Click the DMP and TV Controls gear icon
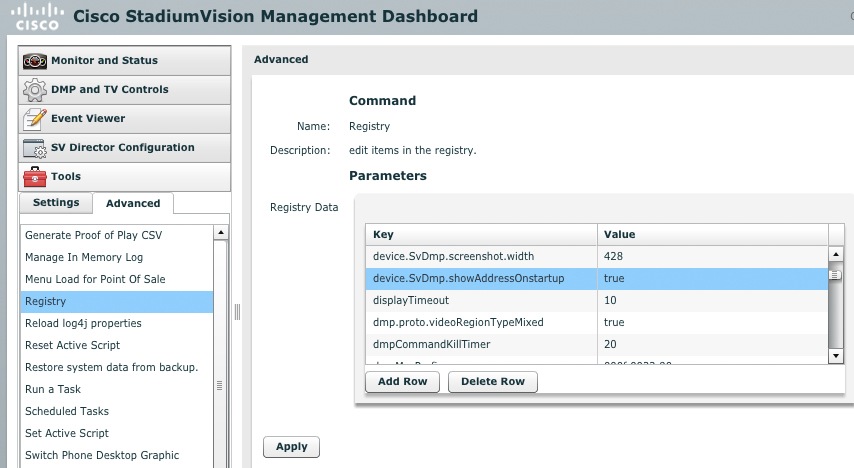Image resolution: width=854 pixels, height=468 pixels. tap(35, 90)
